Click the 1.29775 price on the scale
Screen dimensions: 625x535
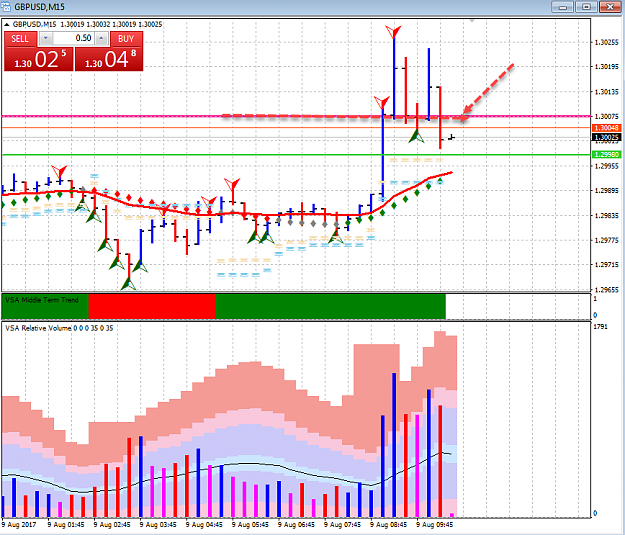point(606,240)
